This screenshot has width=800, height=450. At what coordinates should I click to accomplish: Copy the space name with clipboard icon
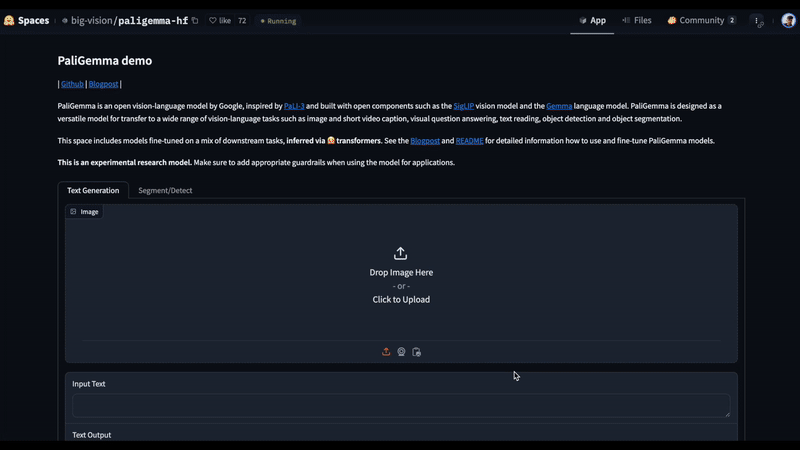pos(195,20)
